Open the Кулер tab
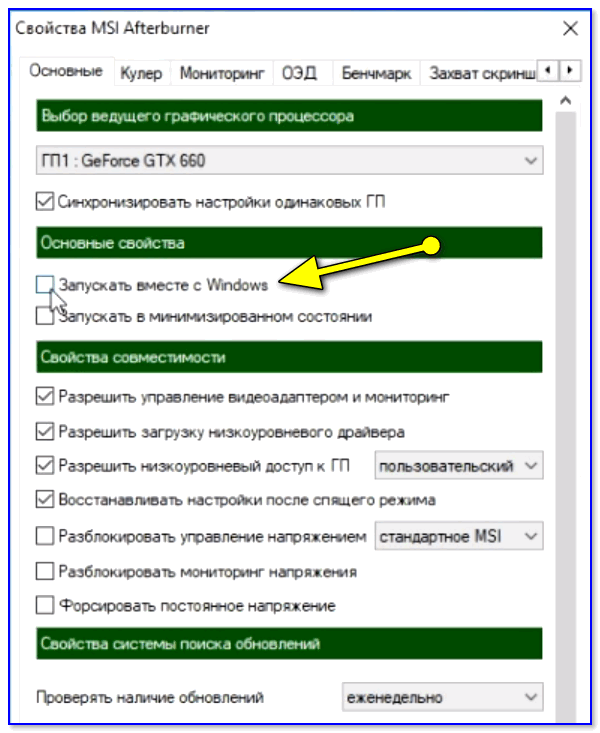Screen dimensions: 600x733 (141, 73)
